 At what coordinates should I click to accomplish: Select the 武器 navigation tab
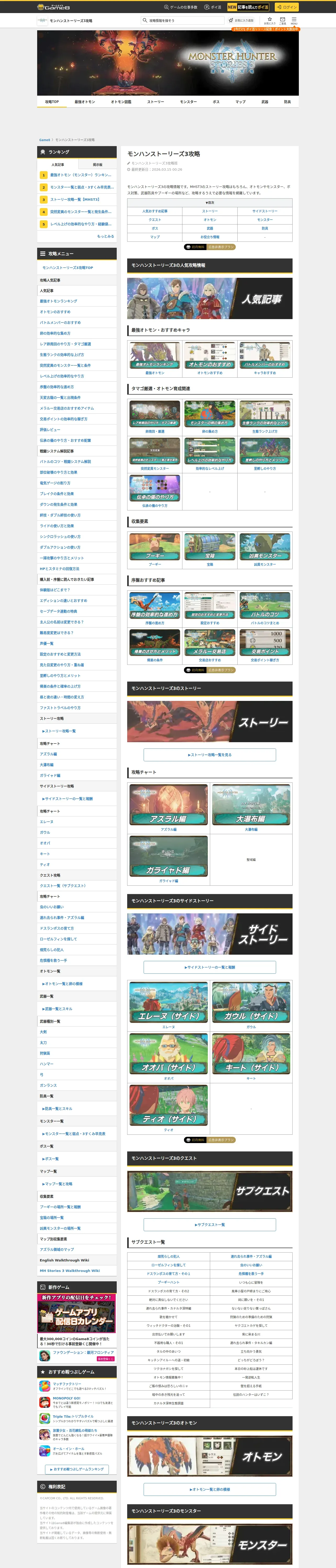click(x=265, y=102)
